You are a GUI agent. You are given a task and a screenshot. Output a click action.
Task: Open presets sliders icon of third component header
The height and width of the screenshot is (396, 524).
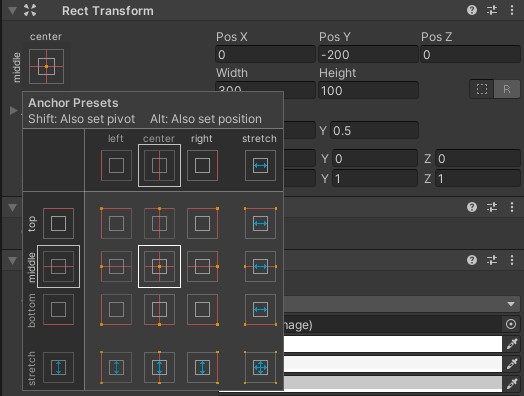[x=492, y=260]
